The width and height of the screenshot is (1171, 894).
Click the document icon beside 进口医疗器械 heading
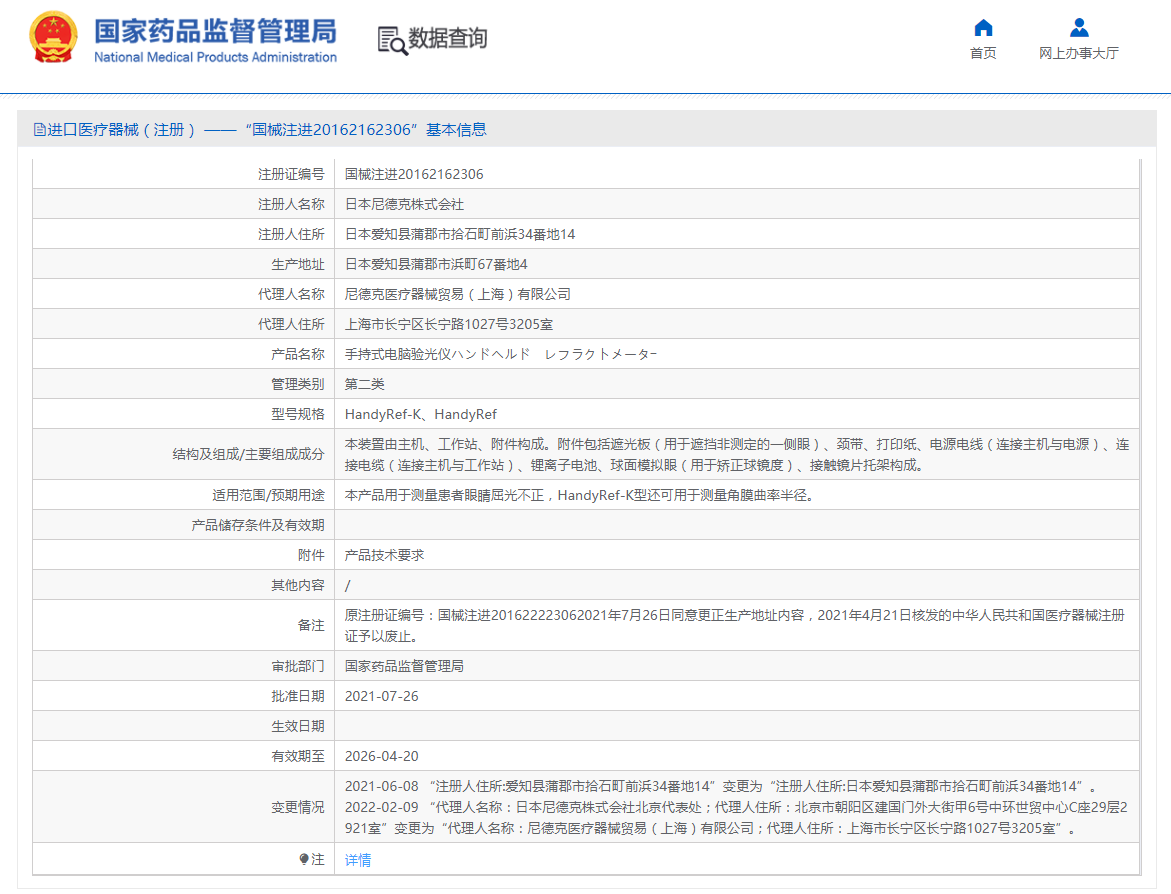coord(39,130)
